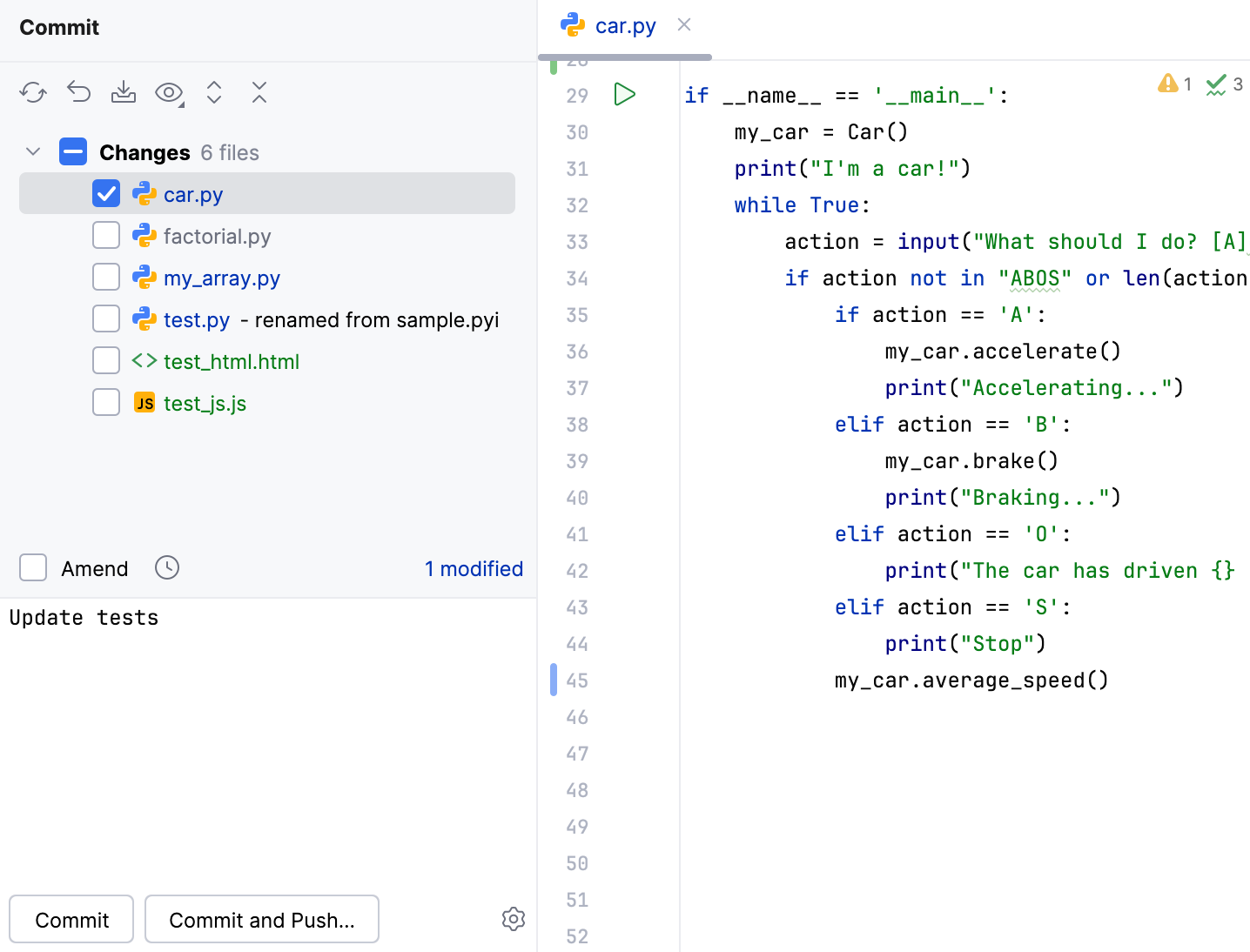
Task: Include factorial.py in the commit
Action: (105, 235)
